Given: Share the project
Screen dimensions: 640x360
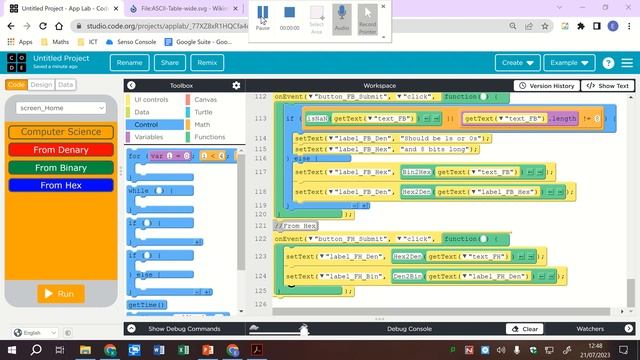Looking at the screenshot, I should coord(169,63).
